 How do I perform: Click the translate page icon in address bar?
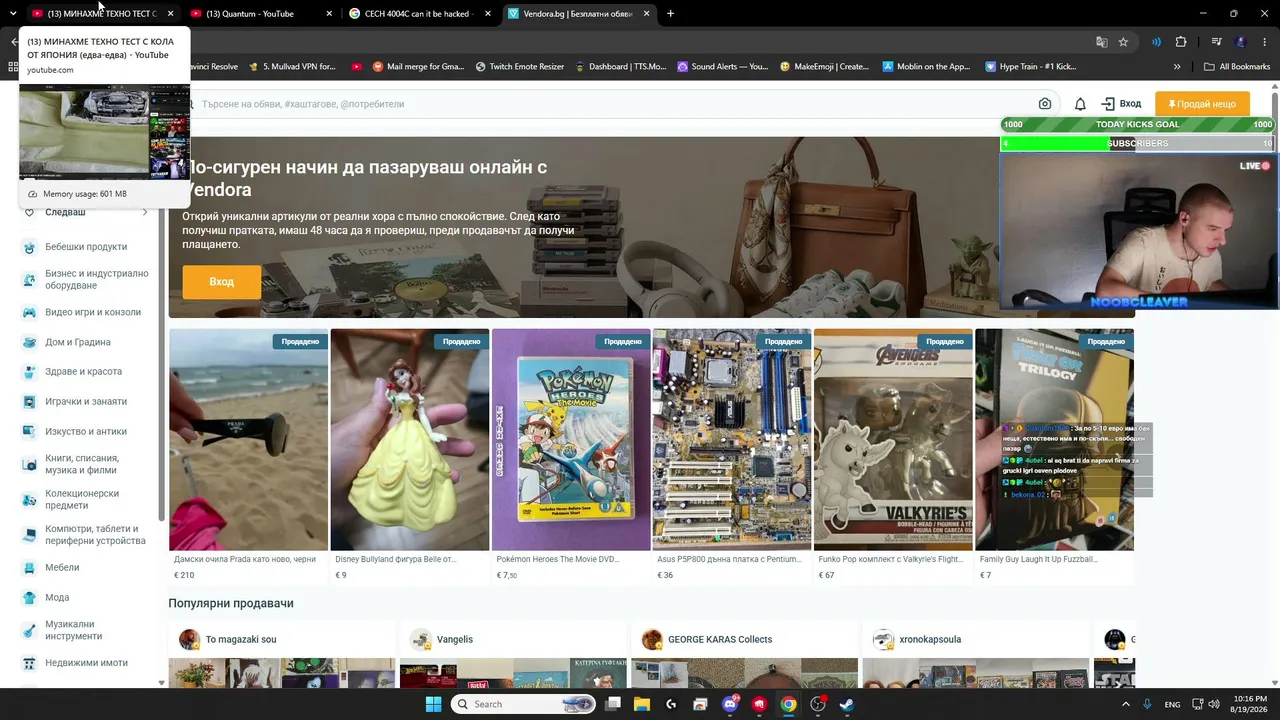click(x=1101, y=42)
